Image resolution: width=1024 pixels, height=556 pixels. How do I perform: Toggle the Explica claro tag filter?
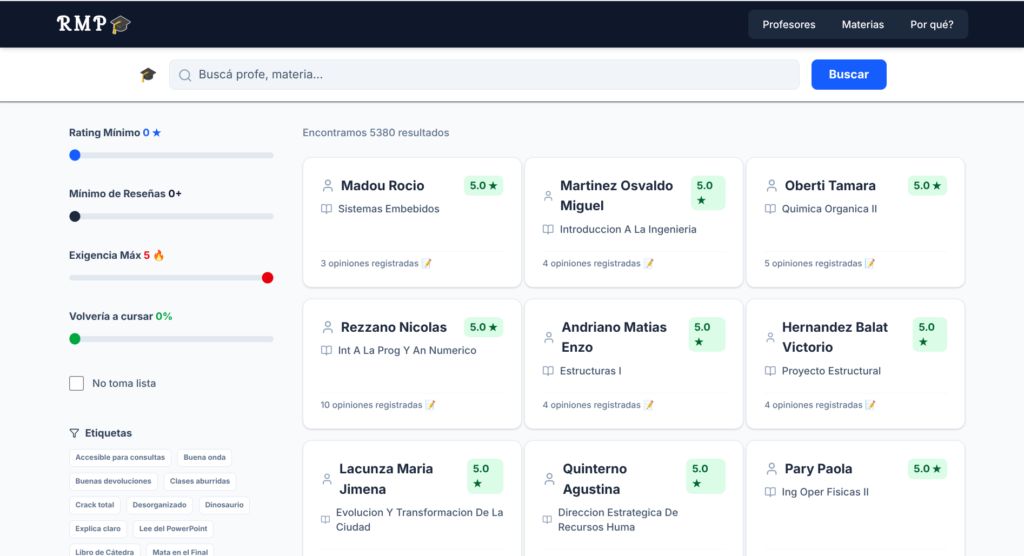click(98, 529)
